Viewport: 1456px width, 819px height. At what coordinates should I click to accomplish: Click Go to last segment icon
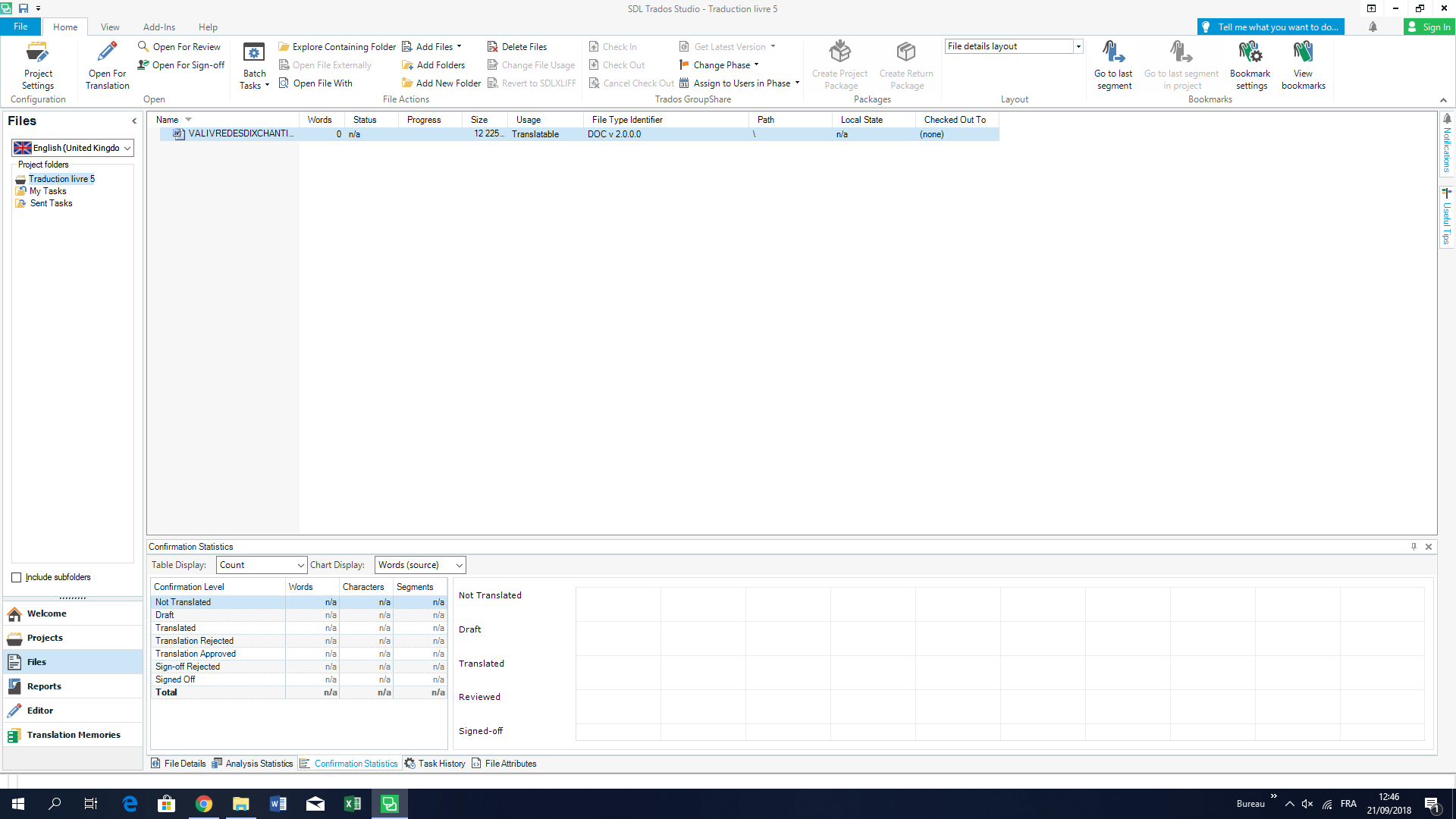(x=1112, y=53)
